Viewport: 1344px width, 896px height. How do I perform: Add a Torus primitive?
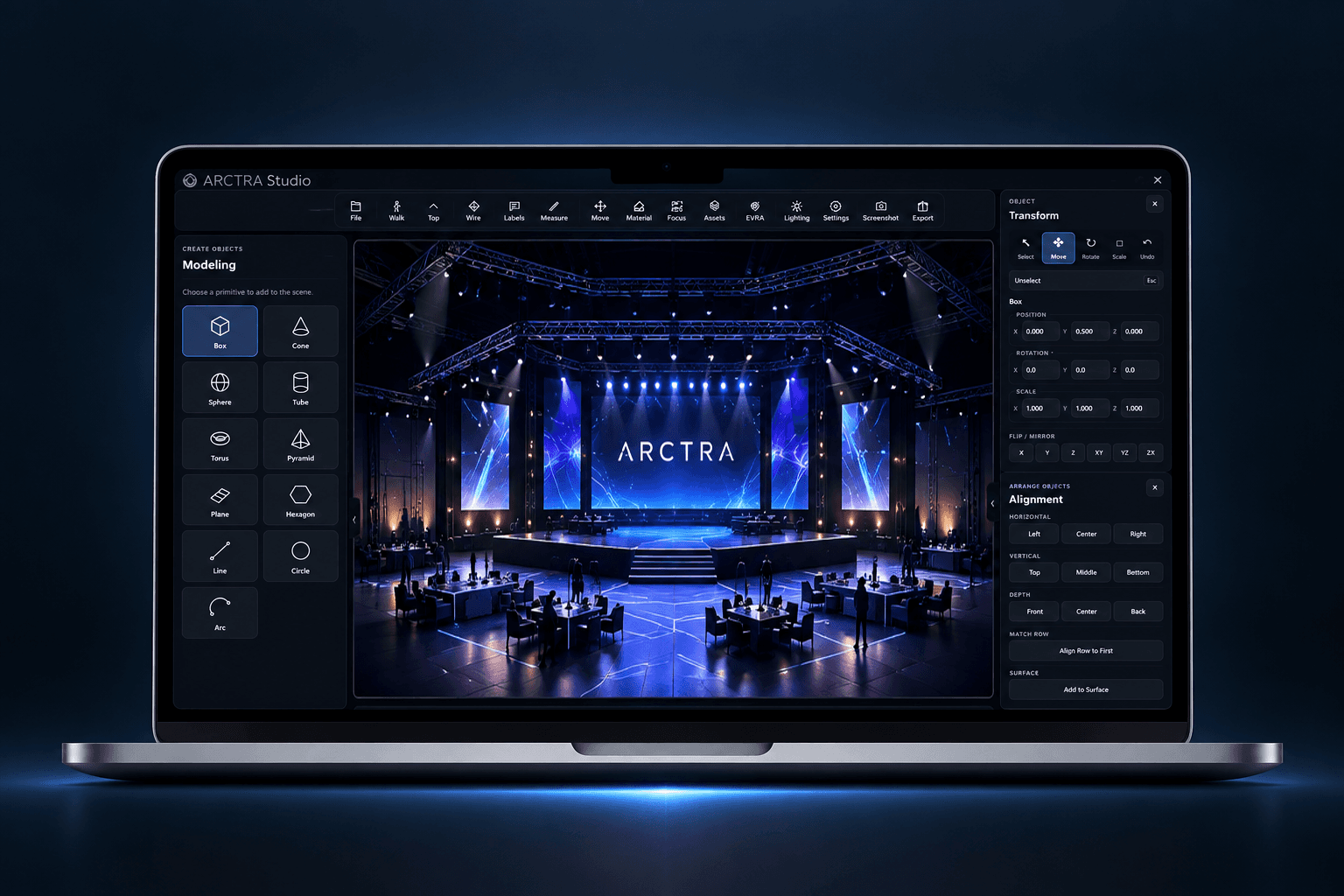coord(220,443)
